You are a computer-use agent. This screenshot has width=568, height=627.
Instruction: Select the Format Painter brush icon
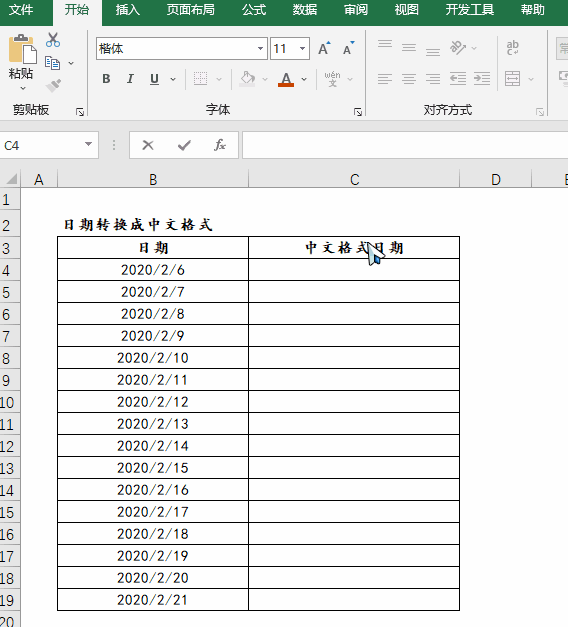(x=53, y=85)
